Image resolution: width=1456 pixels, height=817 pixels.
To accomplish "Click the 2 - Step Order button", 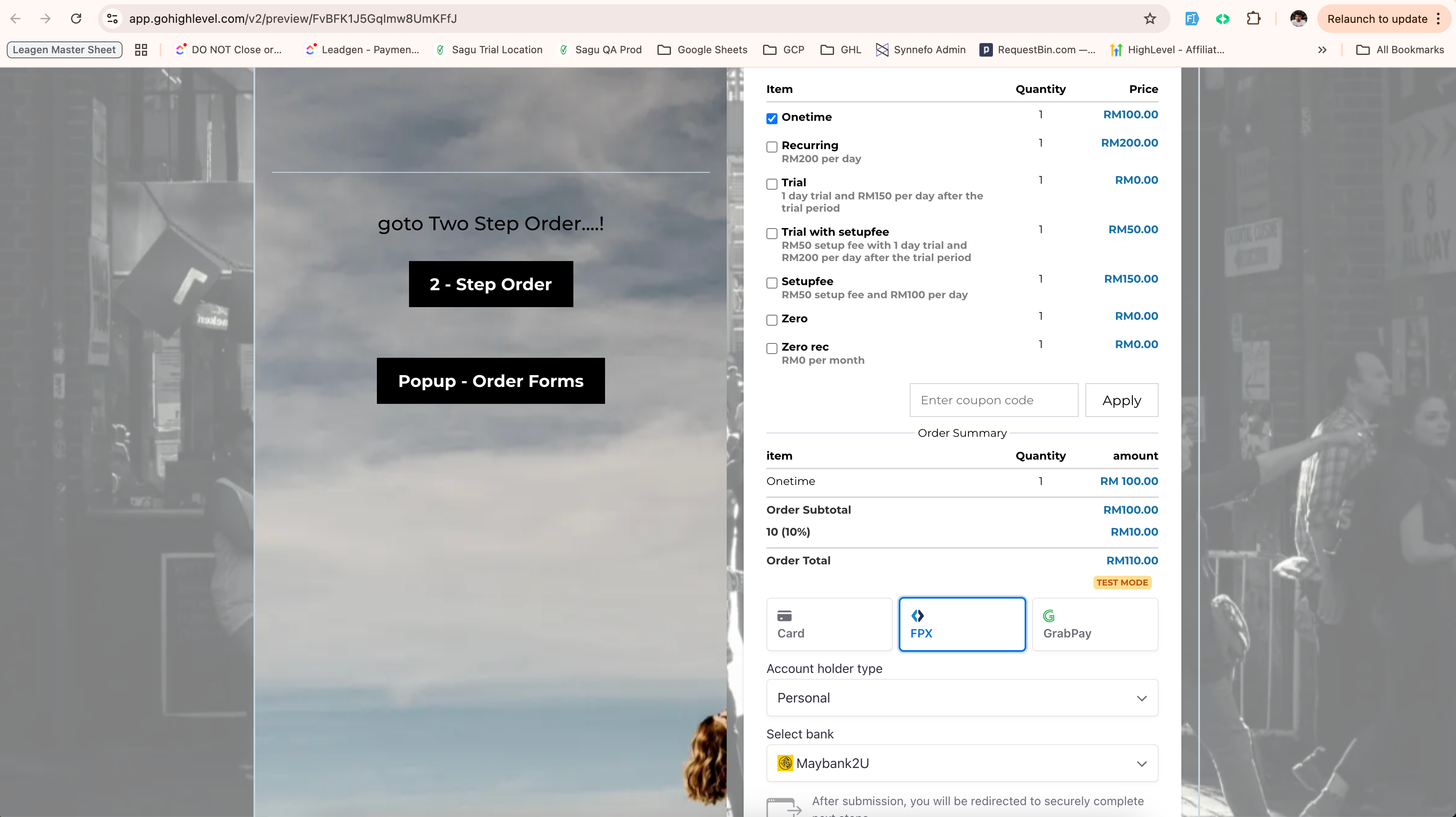I will pyautogui.click(x=491, y=284).
